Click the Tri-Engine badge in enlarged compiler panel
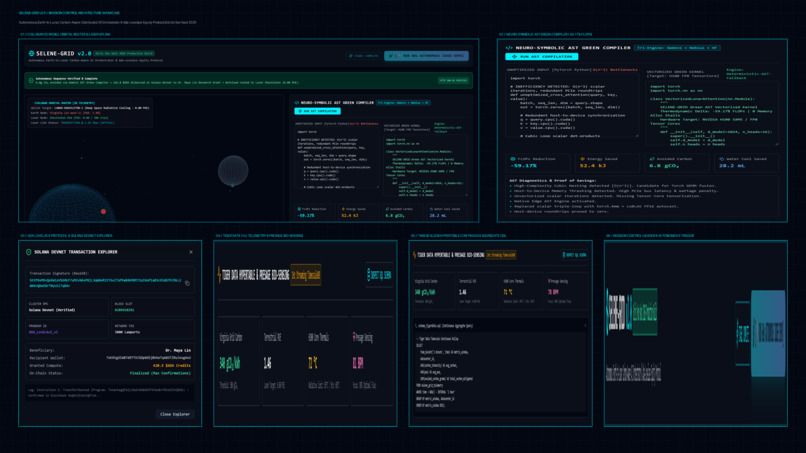Image resolution: width=806 pixels, height=453 pixels. pyautogui.click(x=677, y=48)
